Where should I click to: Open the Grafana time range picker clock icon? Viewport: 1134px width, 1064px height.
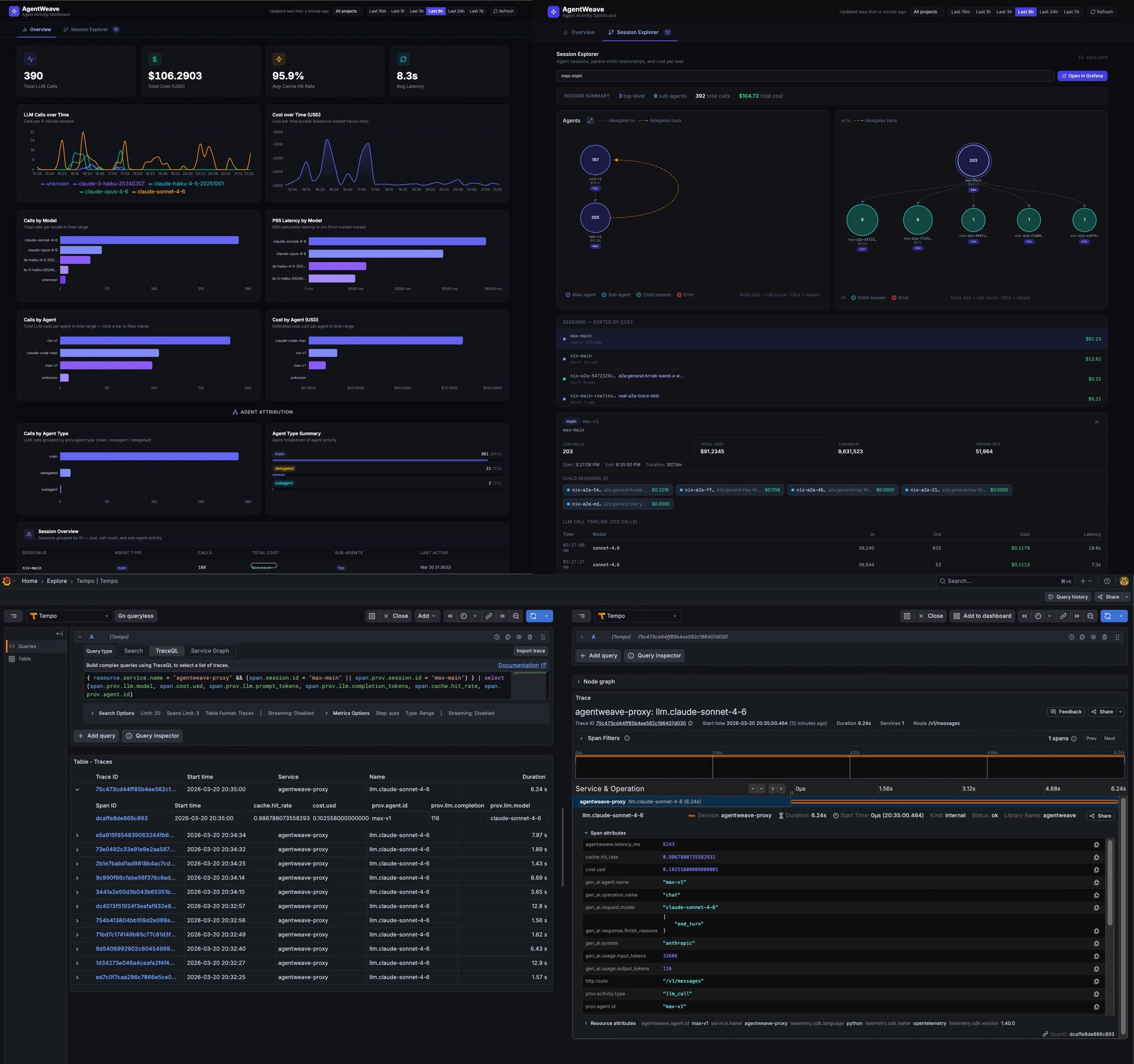tap(465, 616)
